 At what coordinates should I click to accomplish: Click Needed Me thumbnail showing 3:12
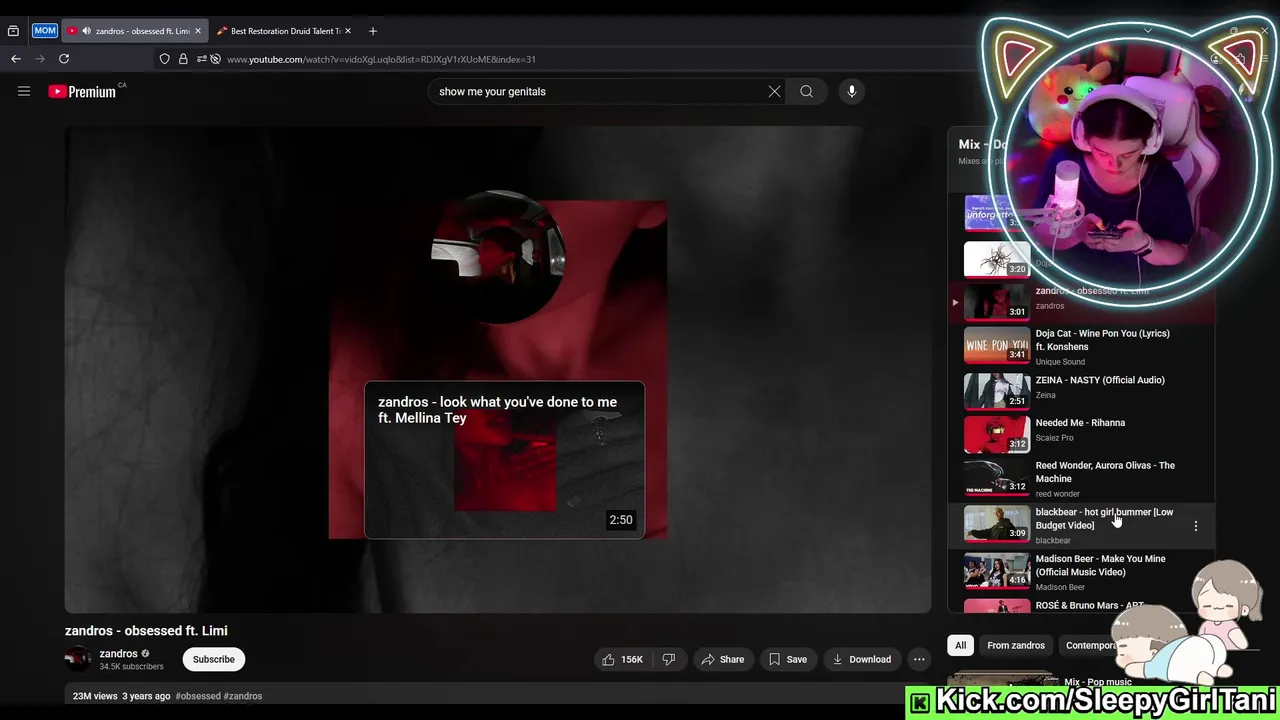pos(997,434)
